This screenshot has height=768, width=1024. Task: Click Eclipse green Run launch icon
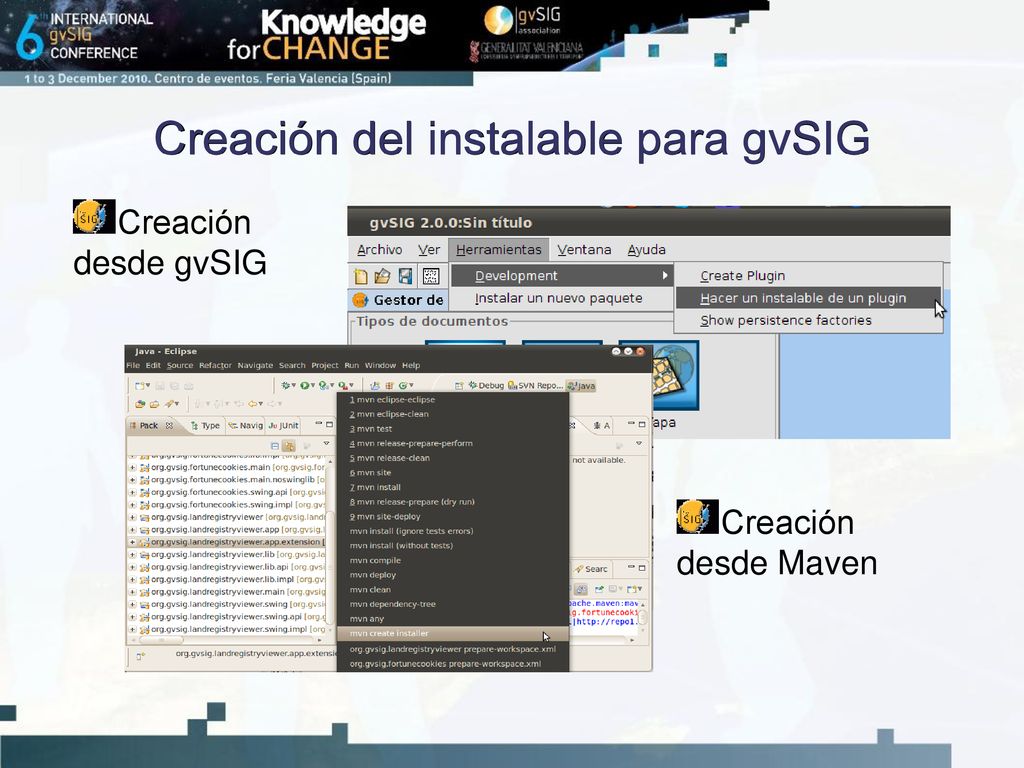point(304,385)
